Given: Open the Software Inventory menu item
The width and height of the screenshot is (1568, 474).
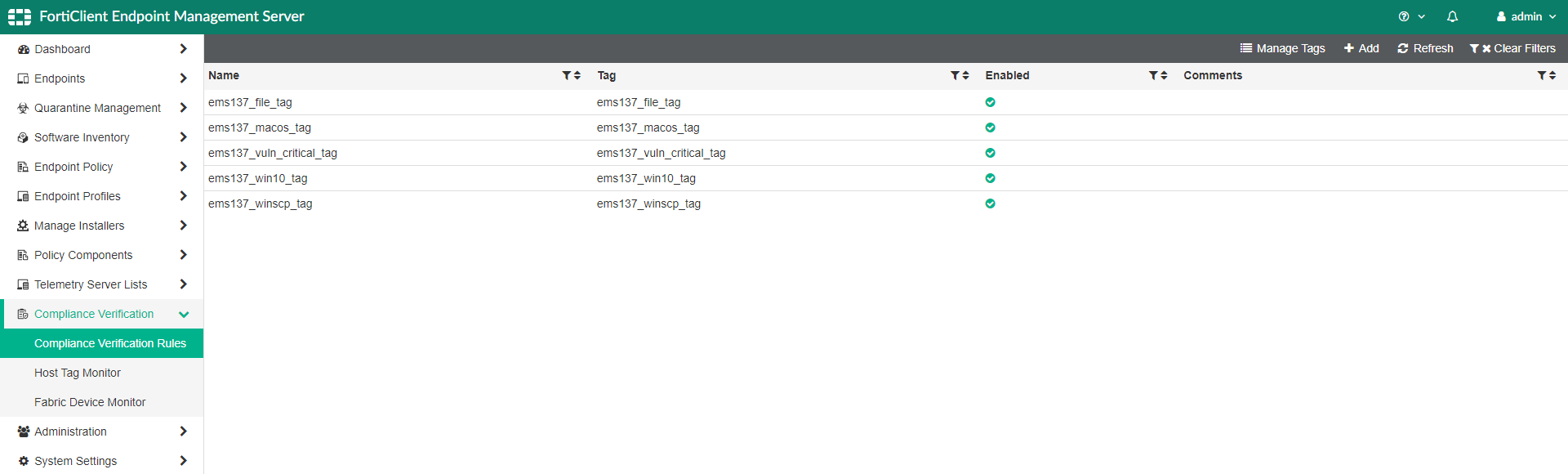Looking at the screenshot, I should coord(101,137).
